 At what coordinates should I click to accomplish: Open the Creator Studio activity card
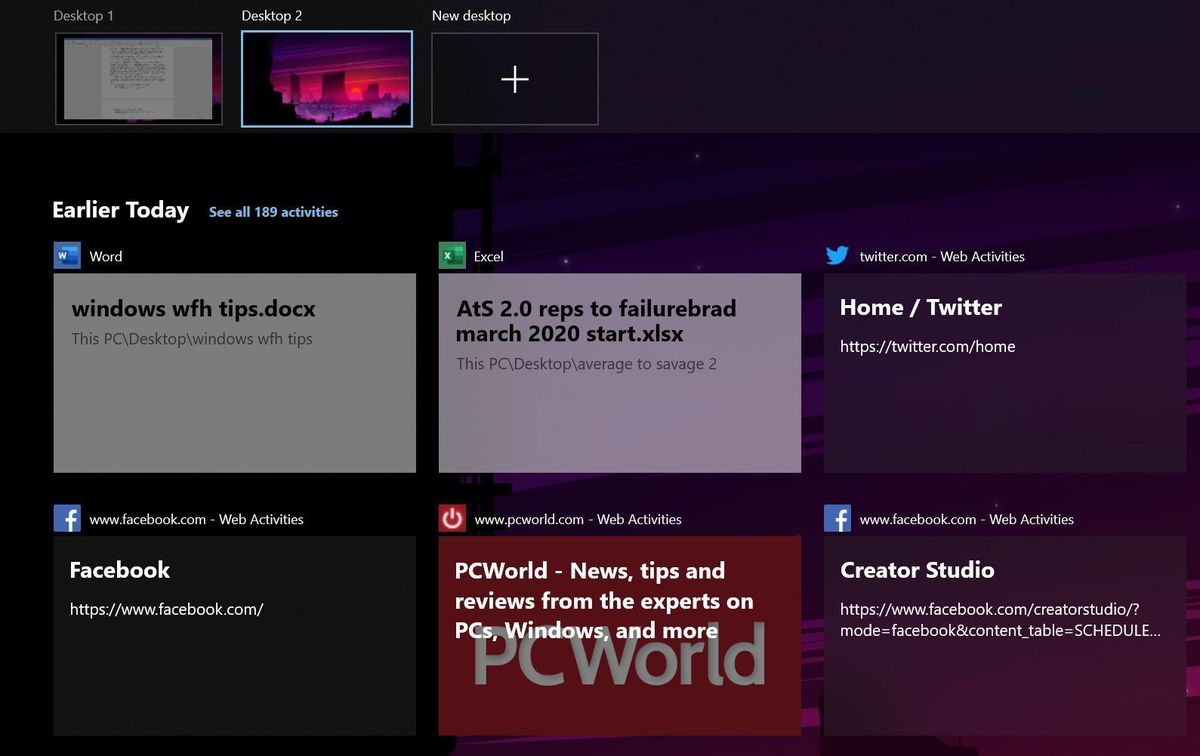click(1005, 636)
